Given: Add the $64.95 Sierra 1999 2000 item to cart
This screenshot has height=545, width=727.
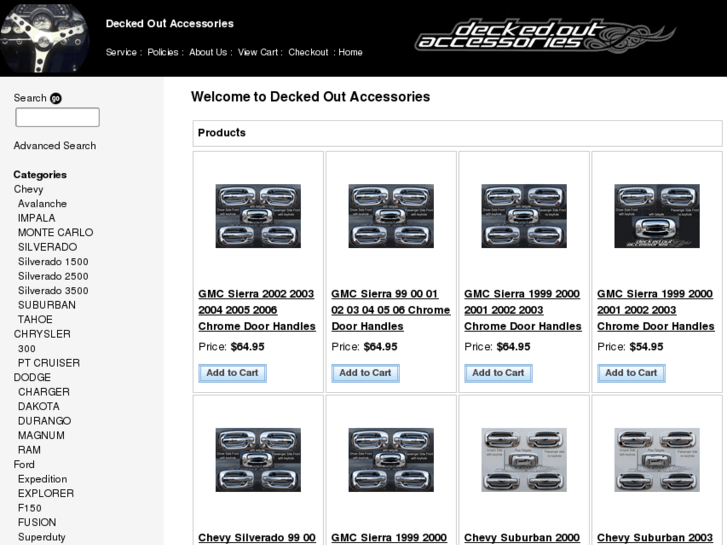Looking at the screenshot, I should tap(498, 373).
